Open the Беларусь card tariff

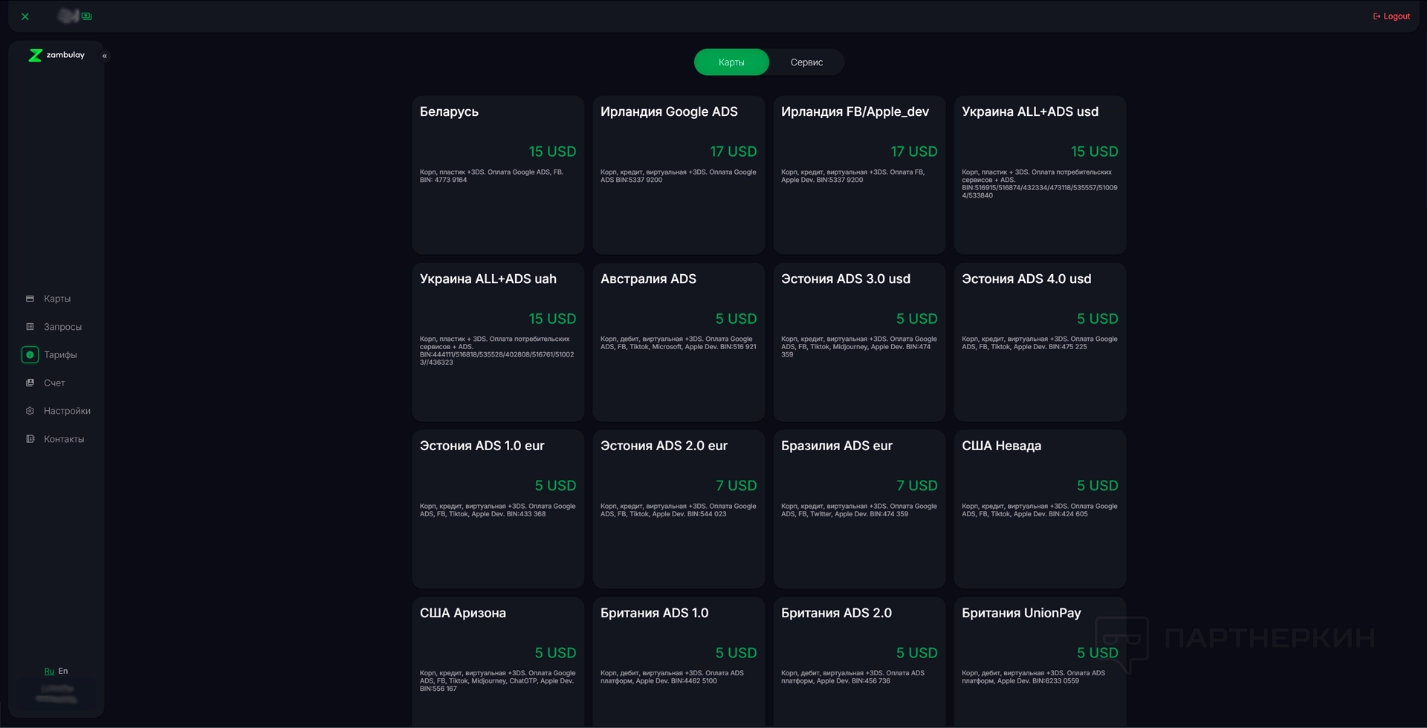[497, 174]
